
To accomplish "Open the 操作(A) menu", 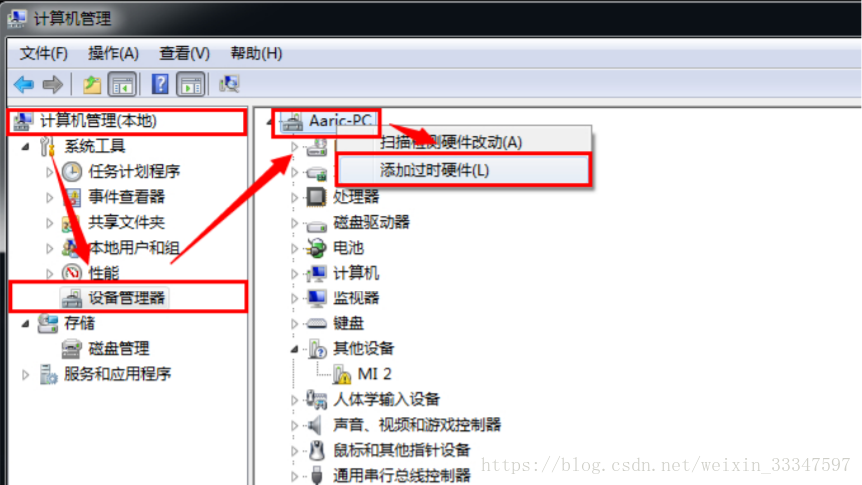I will (x=113, y=53).
